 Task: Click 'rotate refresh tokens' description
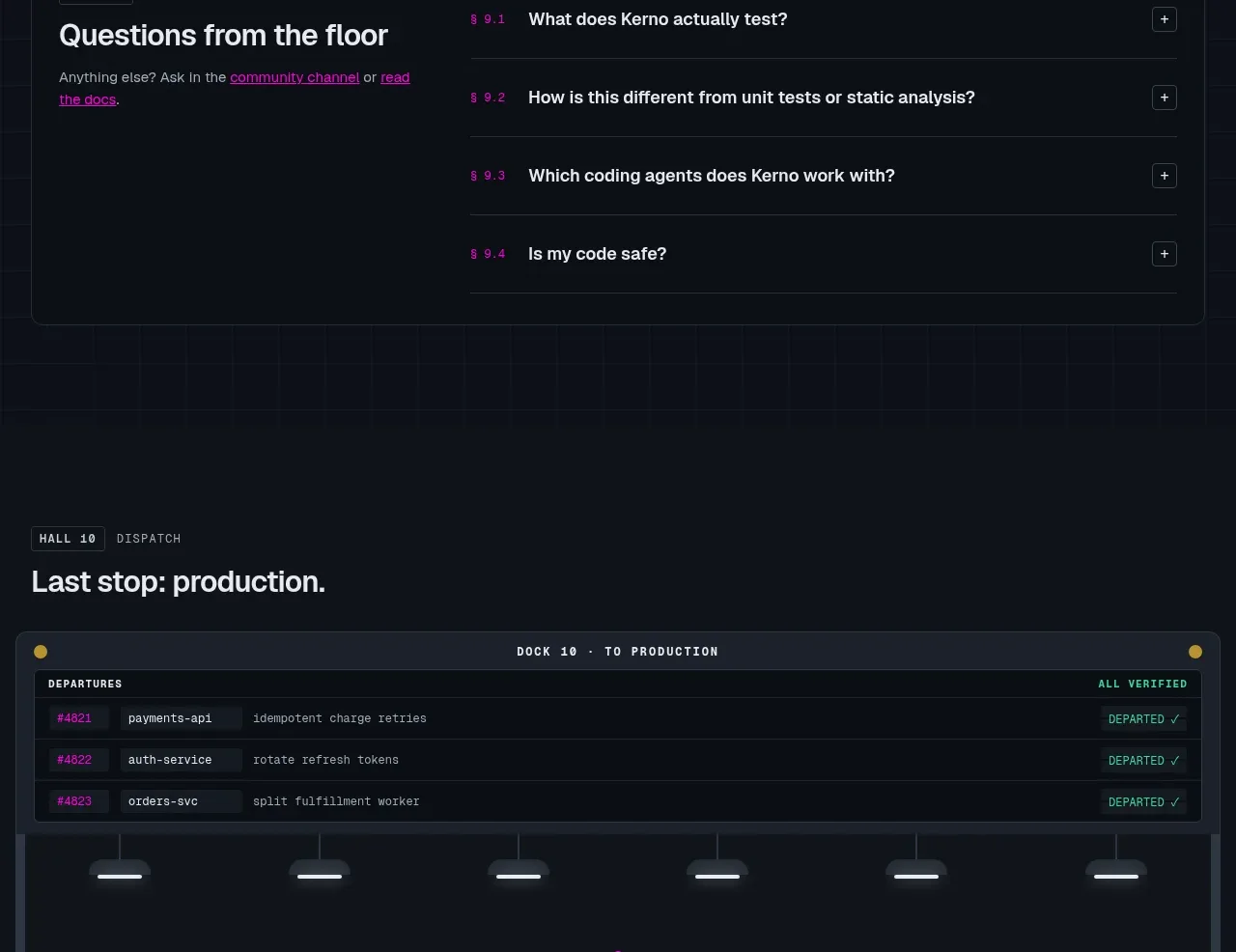[325, 760]
